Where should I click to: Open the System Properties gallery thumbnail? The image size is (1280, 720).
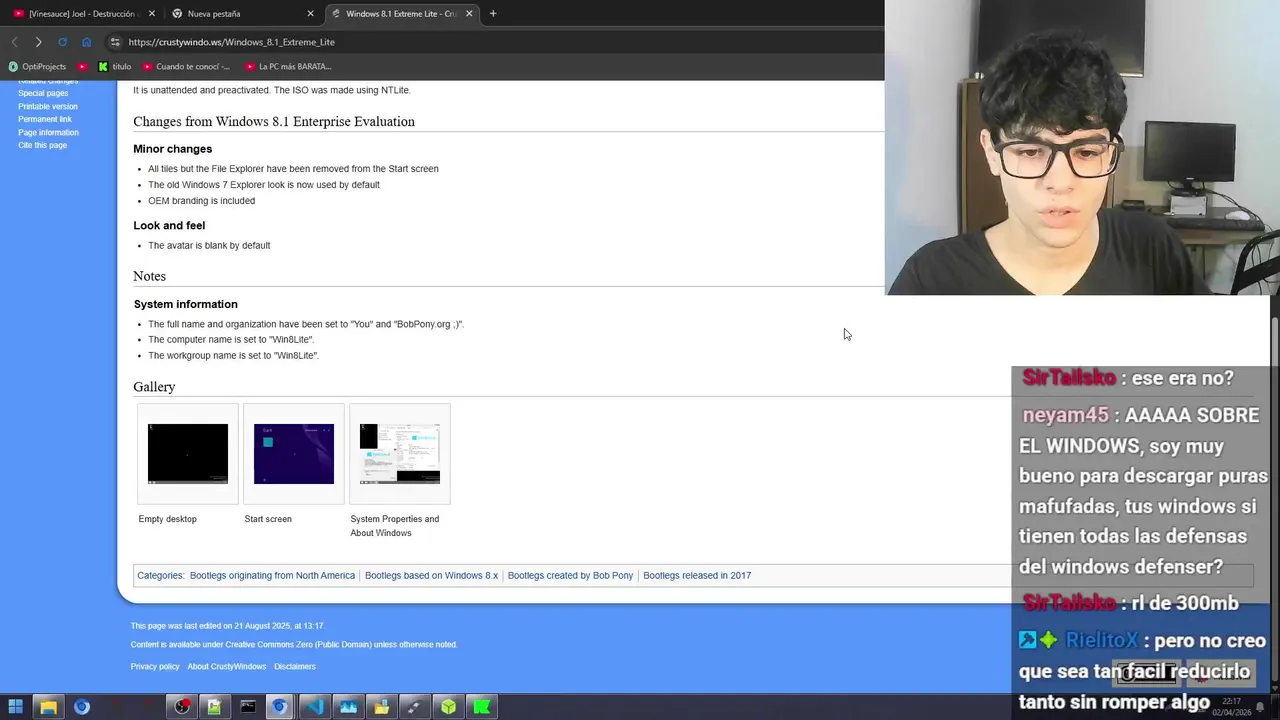click(400, 454)
